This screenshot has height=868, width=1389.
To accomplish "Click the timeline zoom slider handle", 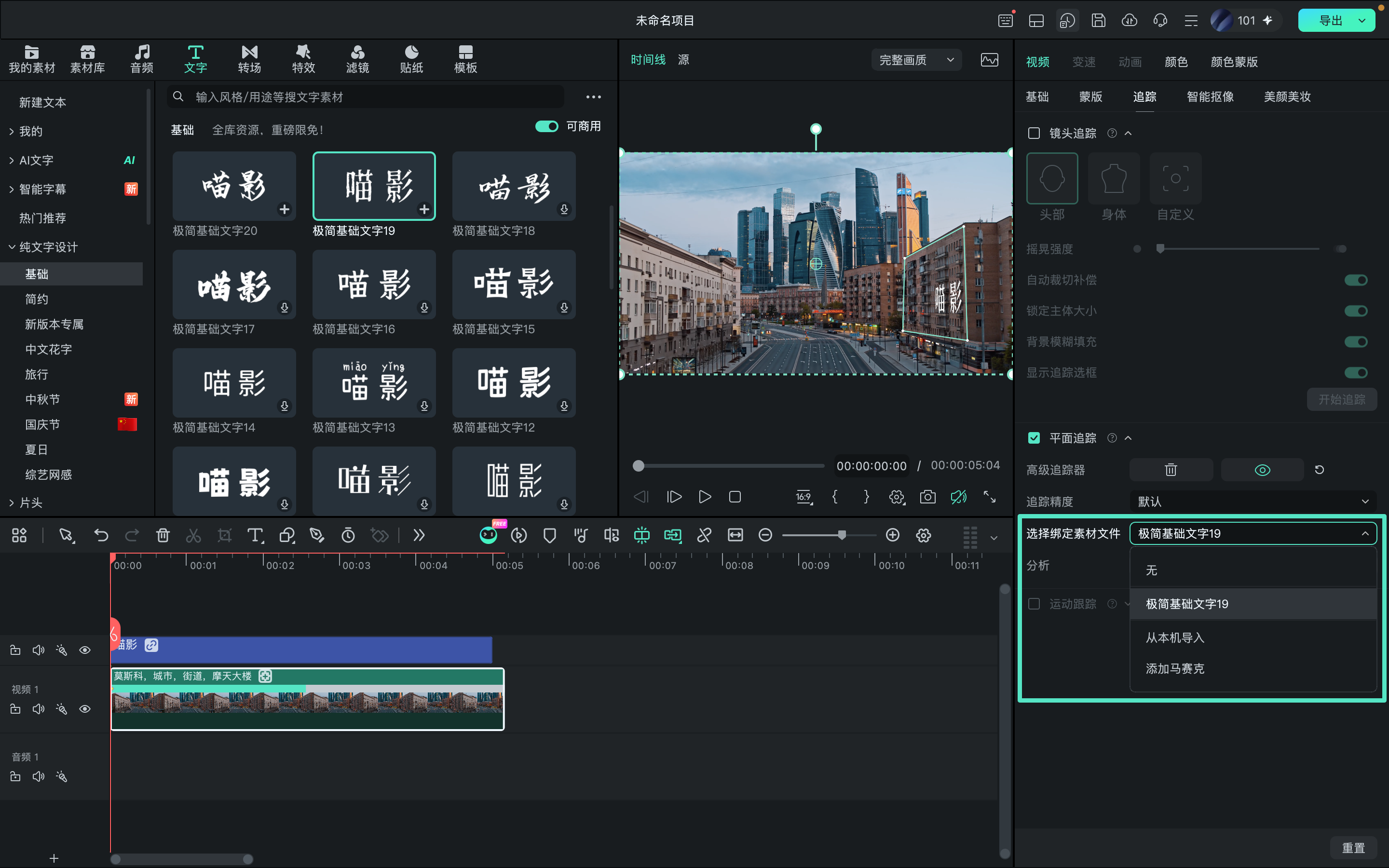I will click(842, 535).
